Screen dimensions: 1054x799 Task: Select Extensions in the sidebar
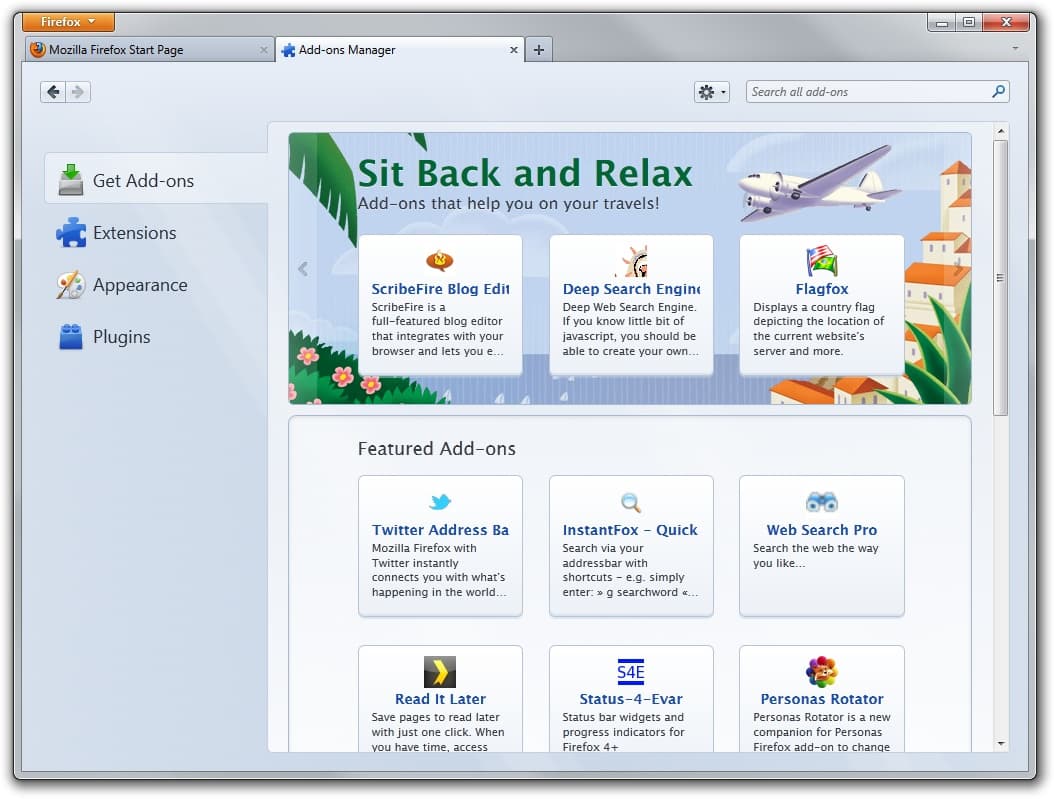134,233
